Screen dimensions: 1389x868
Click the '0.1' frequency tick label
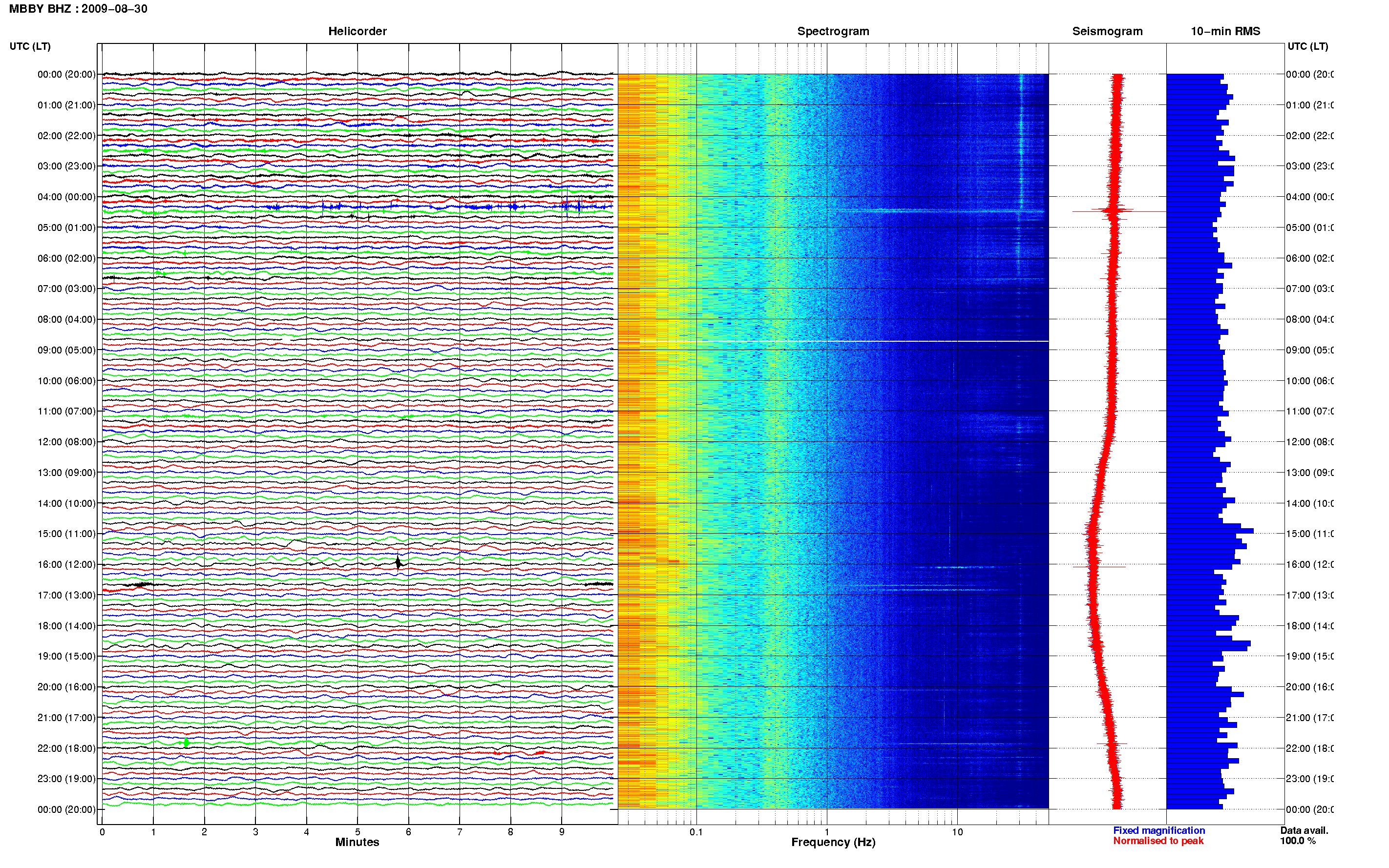pyautogui.click(x=696, y=832)
